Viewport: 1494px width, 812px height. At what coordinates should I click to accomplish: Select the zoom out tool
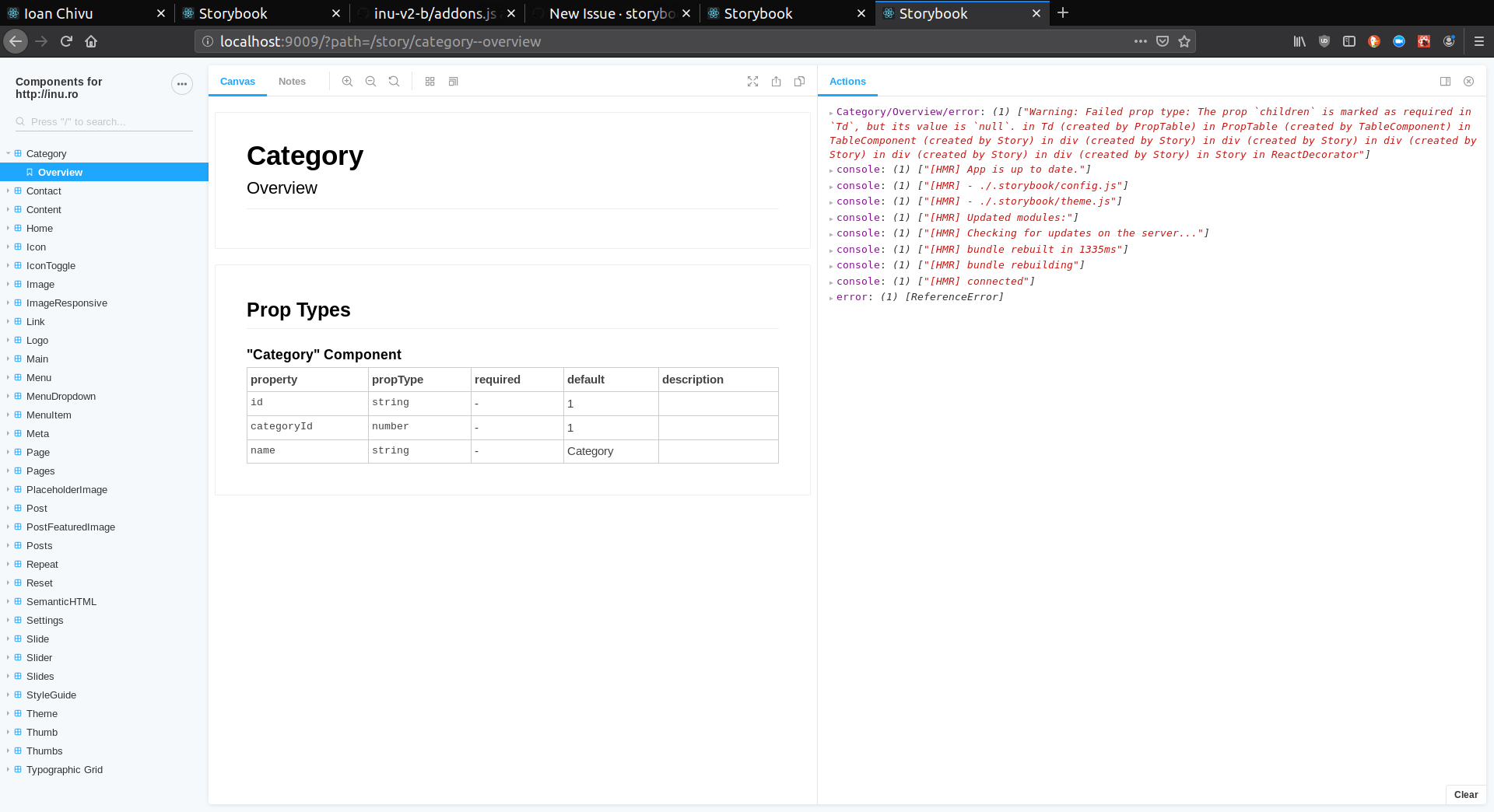[x=370, y=81]
